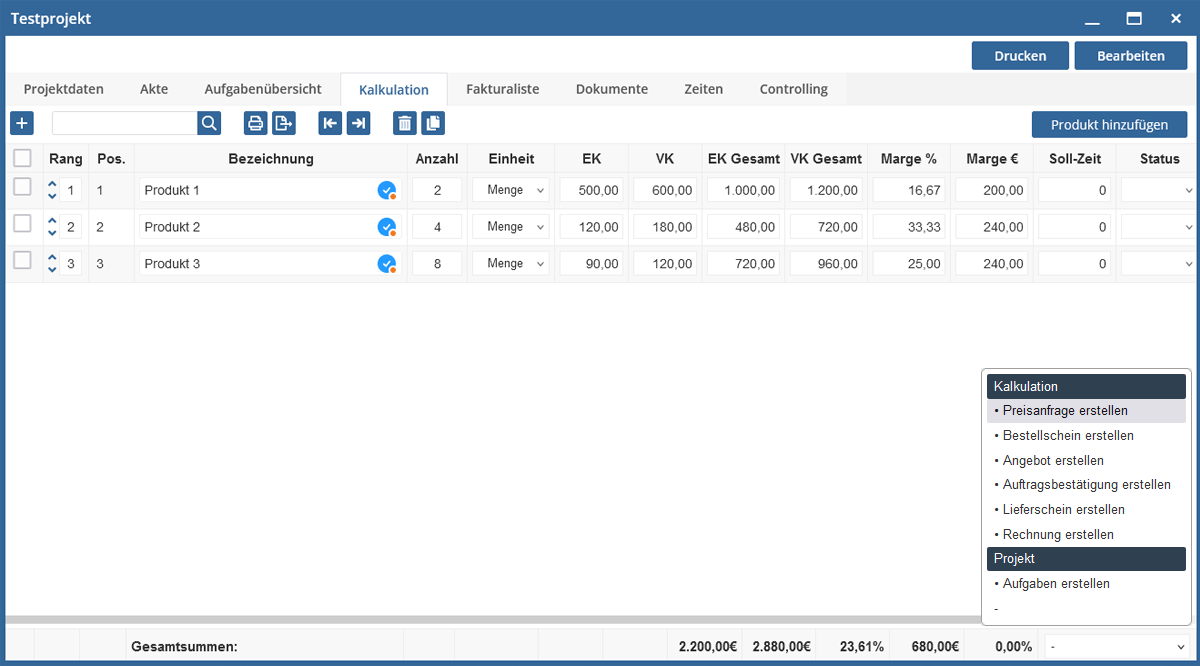The width and height of the screenshot is (1200, 666).
Task: Switch to the Fakturaliste tab
Action: 502,89
